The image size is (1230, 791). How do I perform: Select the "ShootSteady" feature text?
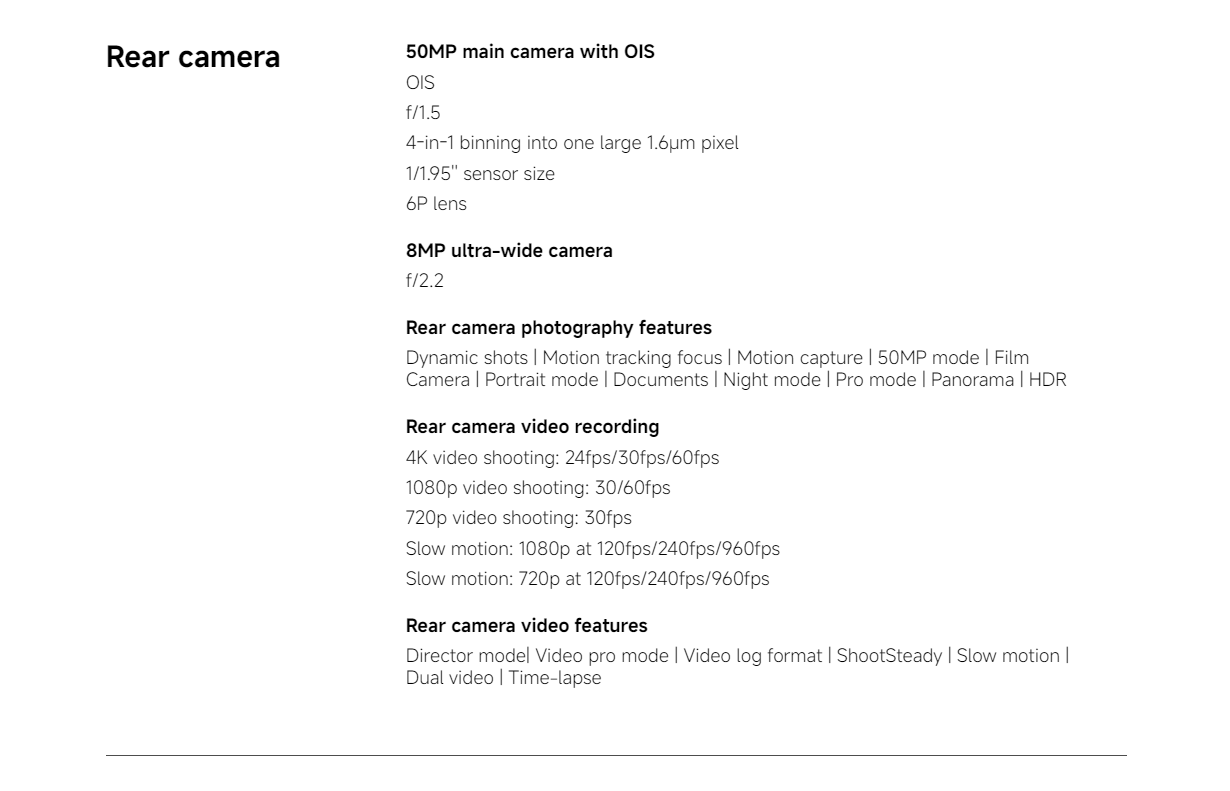[x=889, y=656]
